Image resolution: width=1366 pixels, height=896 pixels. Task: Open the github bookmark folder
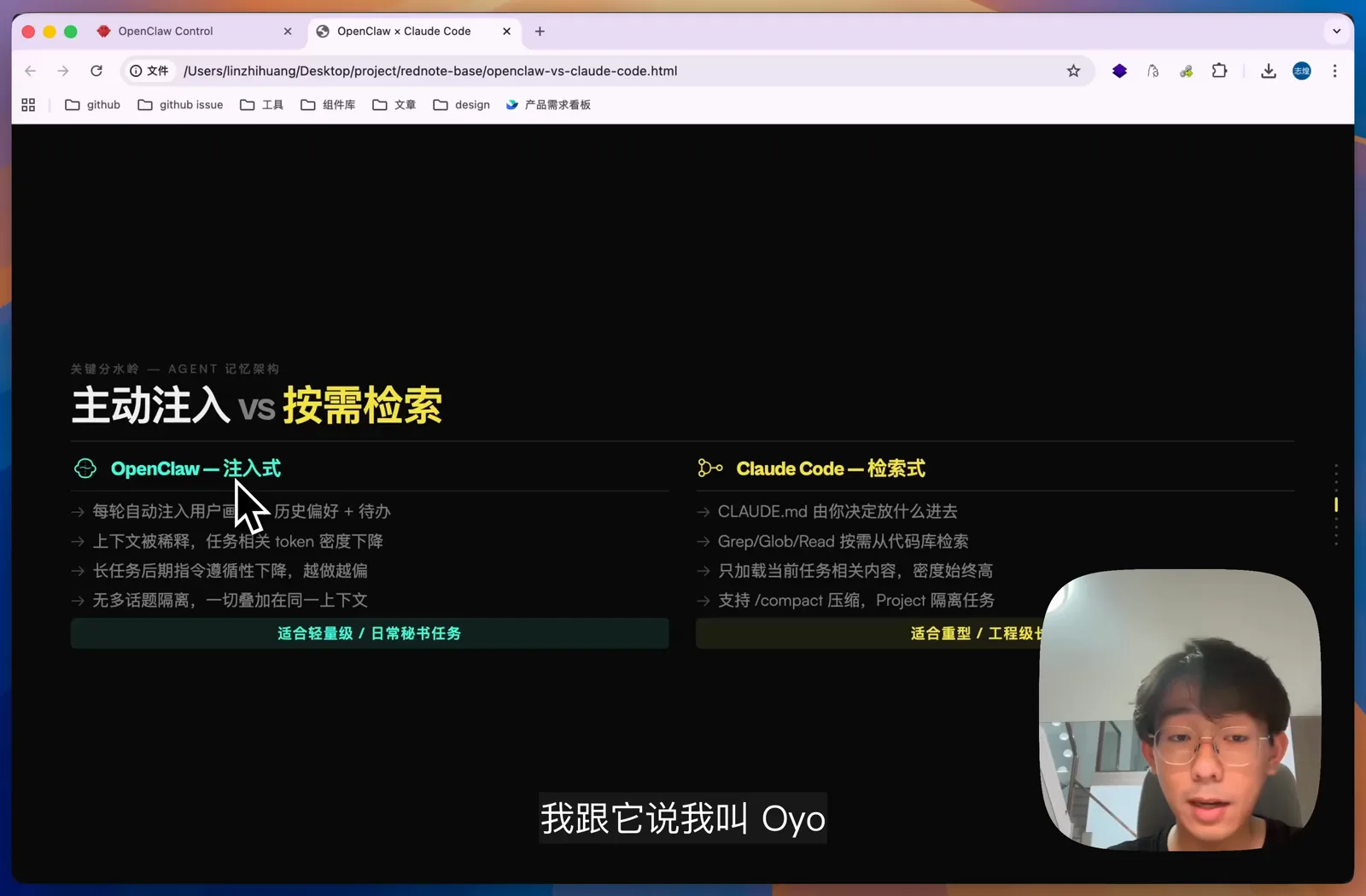coord(93,105)
